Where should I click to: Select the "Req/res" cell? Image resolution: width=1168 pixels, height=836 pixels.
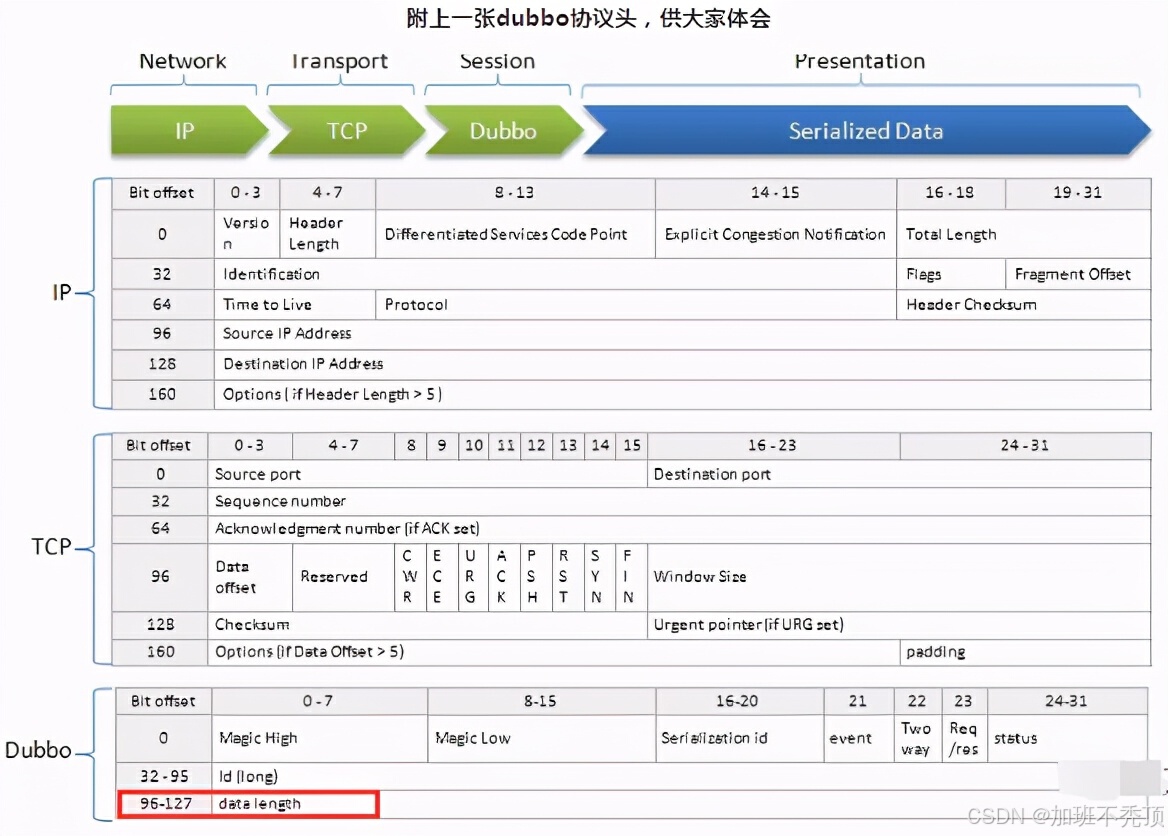pos(965,738)
